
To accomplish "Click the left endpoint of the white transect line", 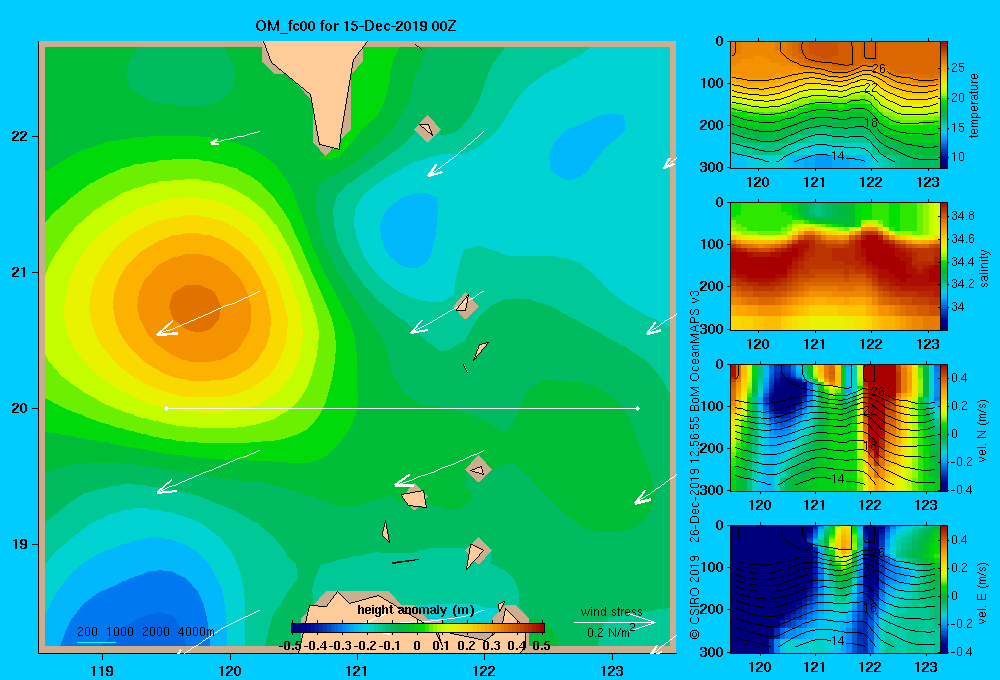I will (166, 408).
